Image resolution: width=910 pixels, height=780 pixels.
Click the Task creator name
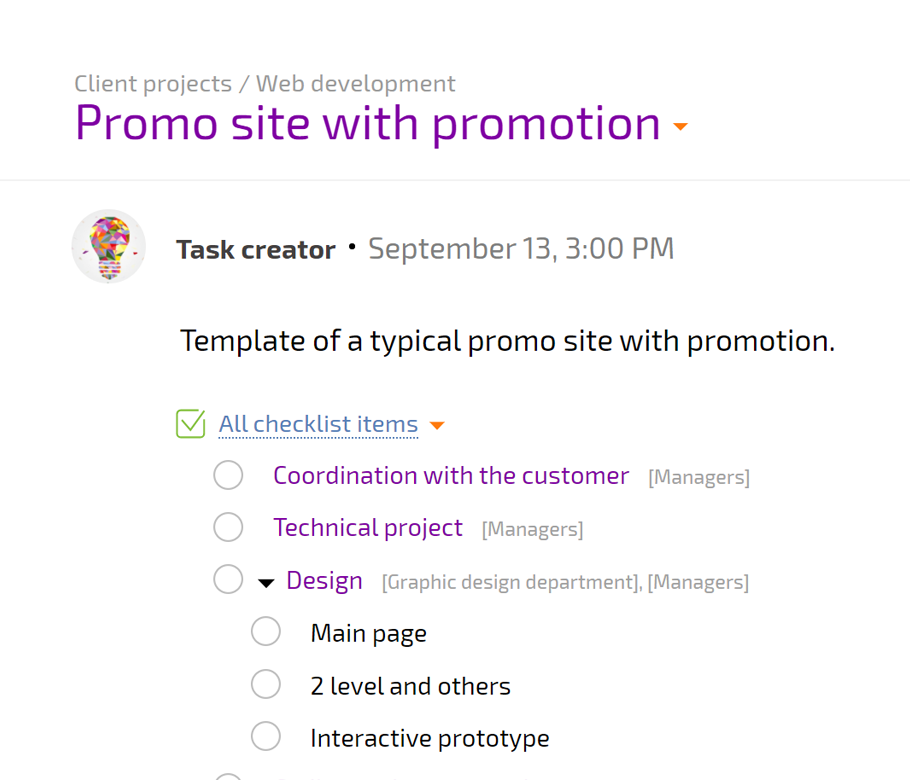tap(256, 250)
